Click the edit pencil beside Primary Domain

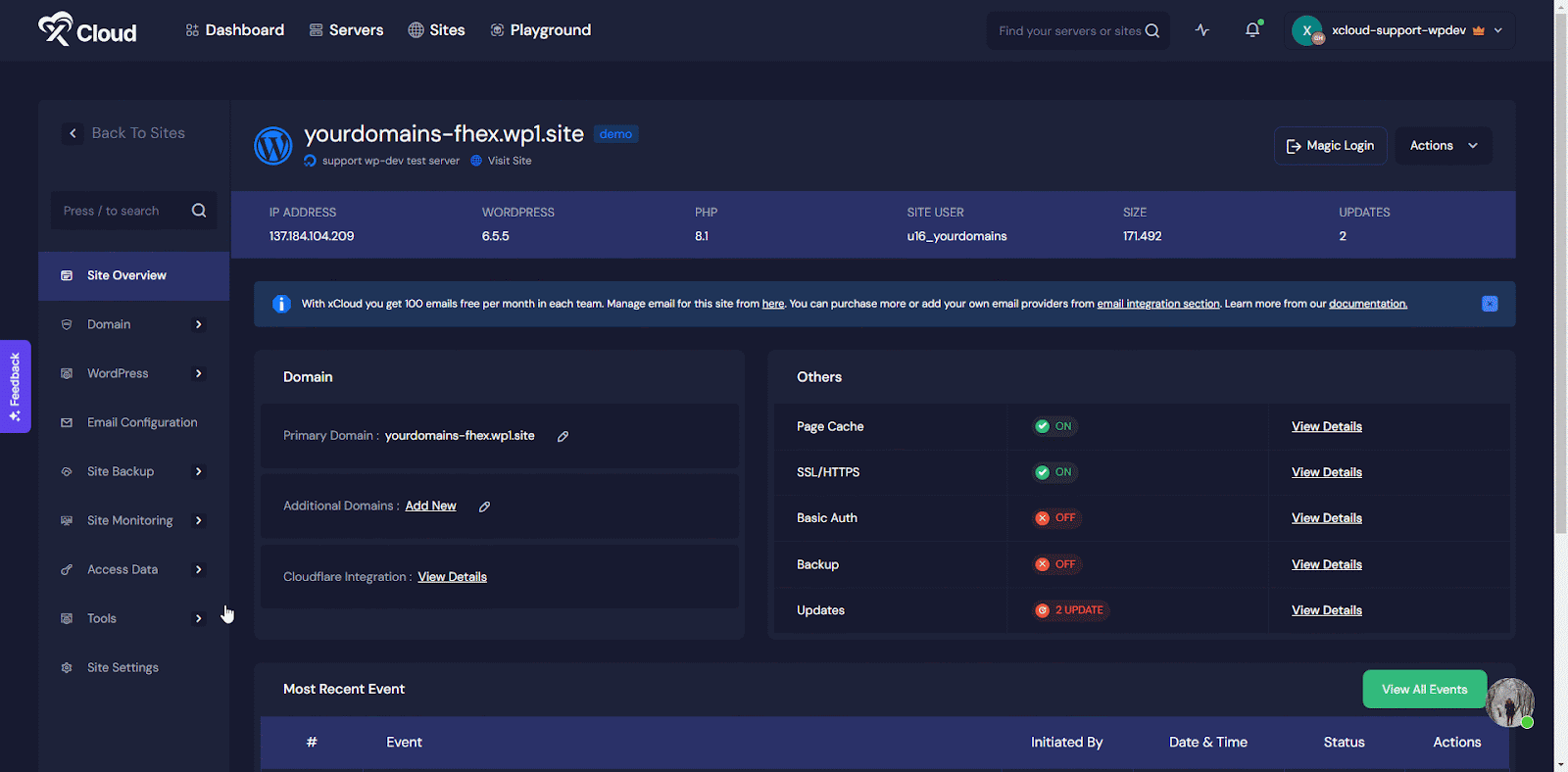(563, 437)
